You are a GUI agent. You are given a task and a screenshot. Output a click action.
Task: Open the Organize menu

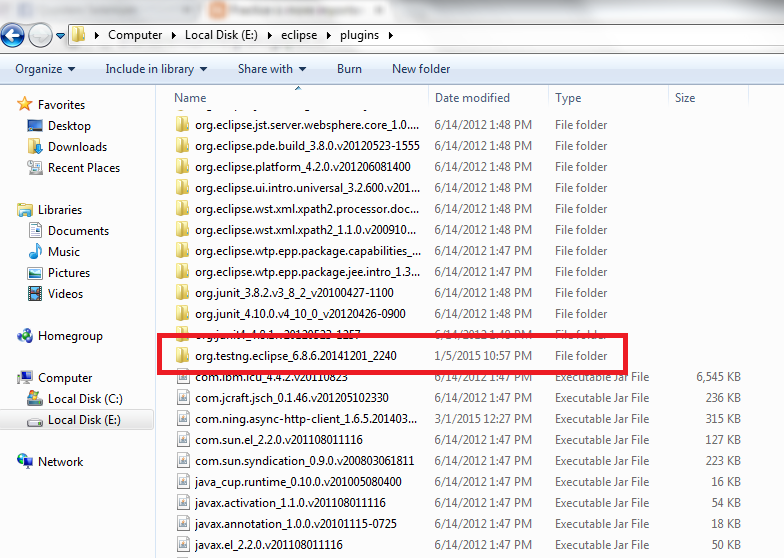[x=45, y=69]
